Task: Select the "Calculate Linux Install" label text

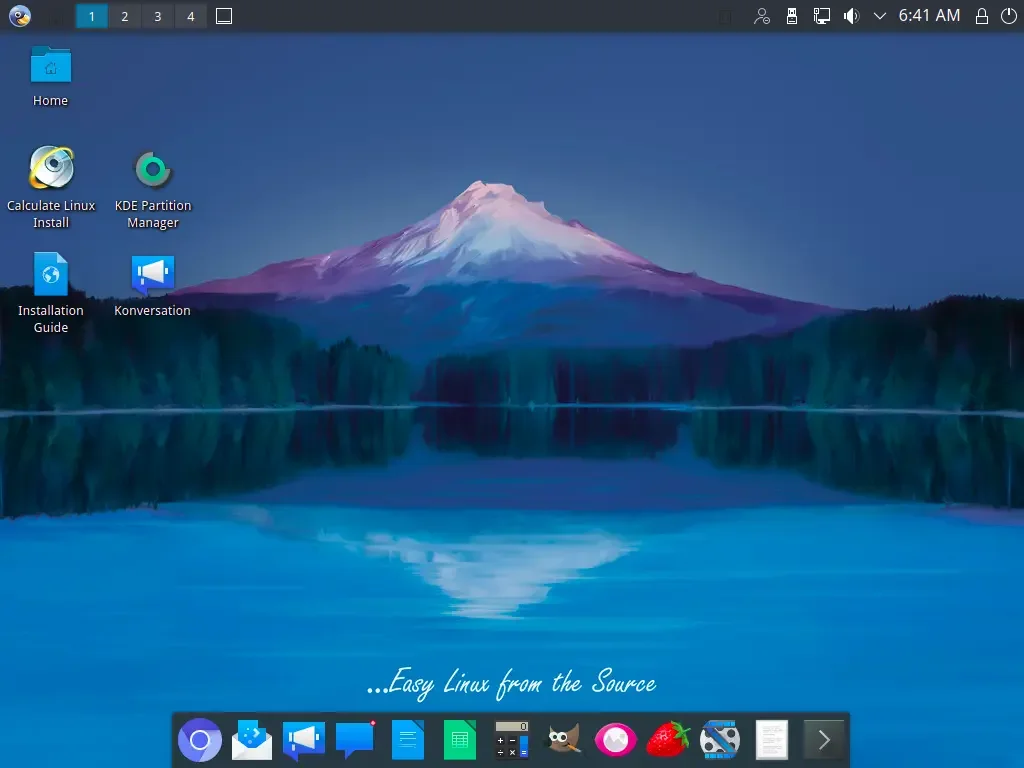Action: 51,214
